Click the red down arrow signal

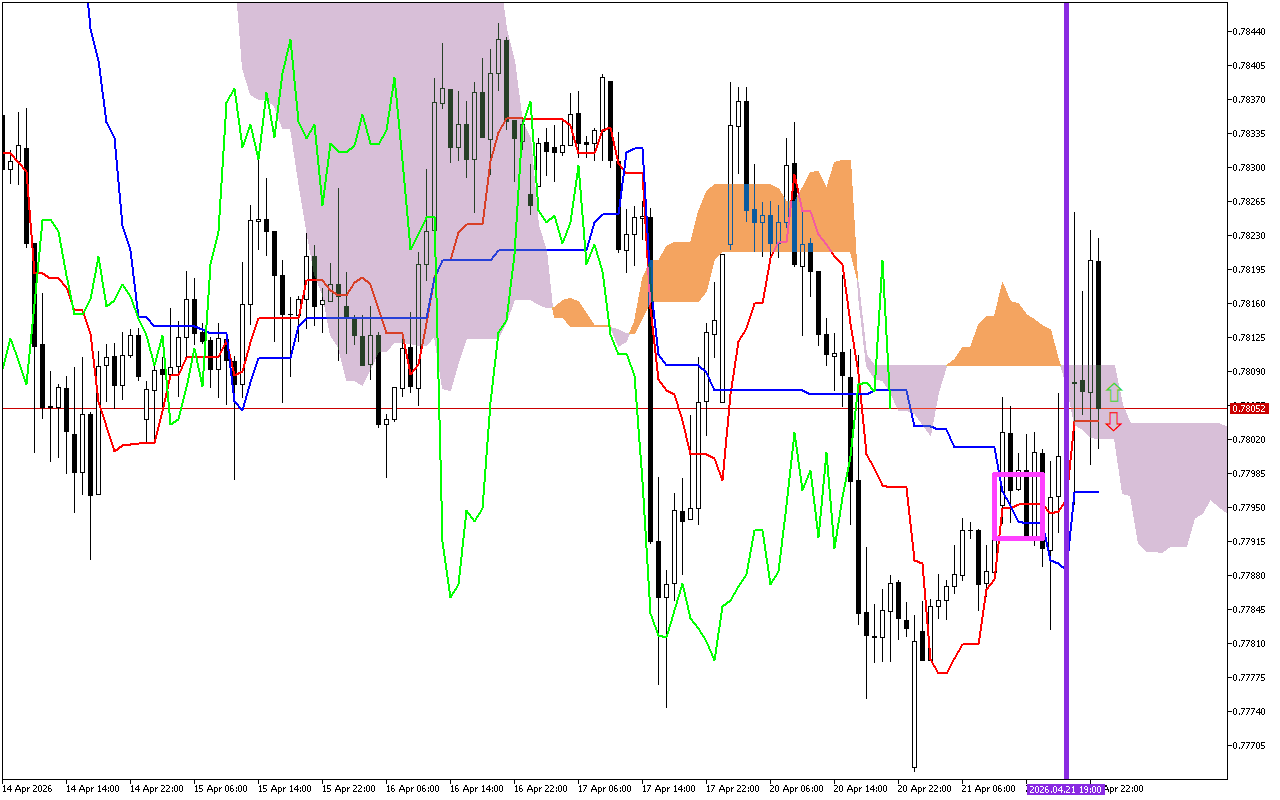coord(1113,422)
